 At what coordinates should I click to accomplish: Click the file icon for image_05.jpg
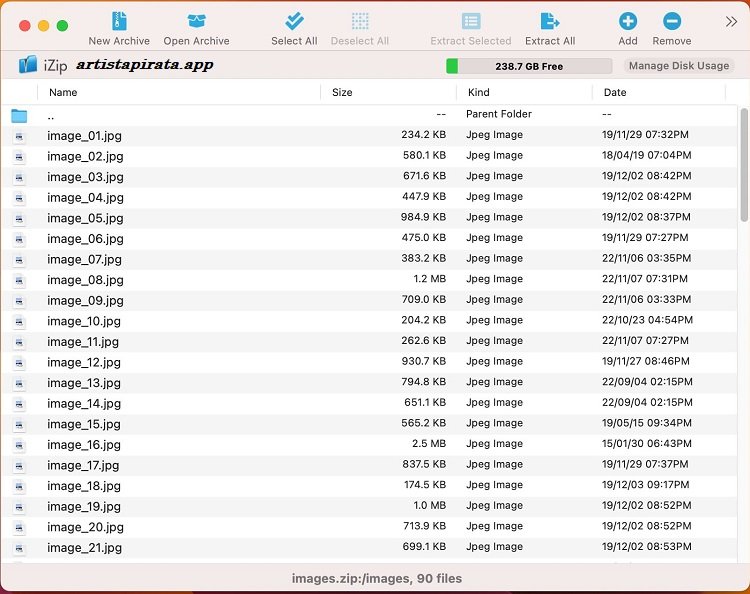tap(19, 219)
